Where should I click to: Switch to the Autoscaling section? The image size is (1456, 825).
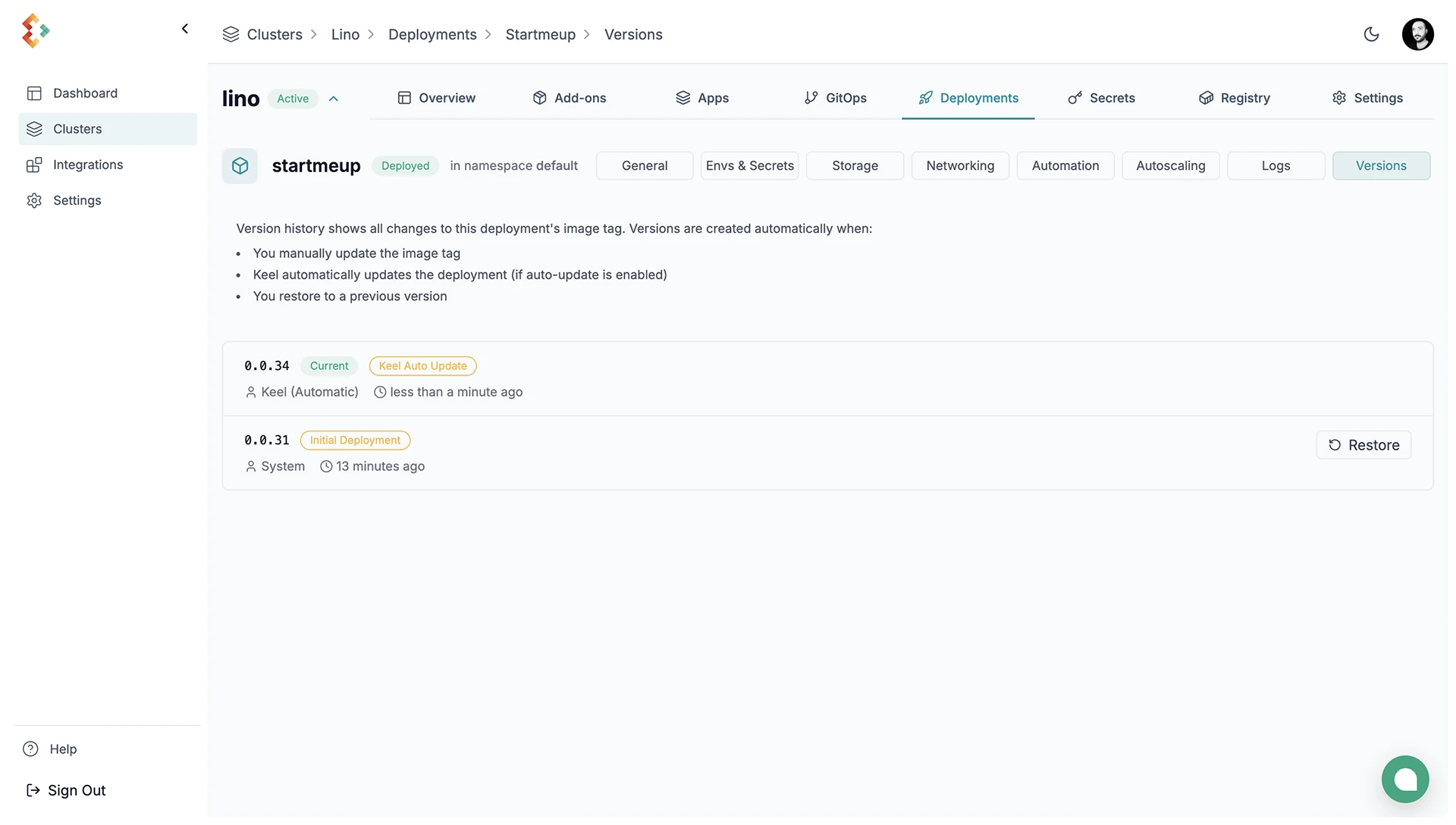1170,165
